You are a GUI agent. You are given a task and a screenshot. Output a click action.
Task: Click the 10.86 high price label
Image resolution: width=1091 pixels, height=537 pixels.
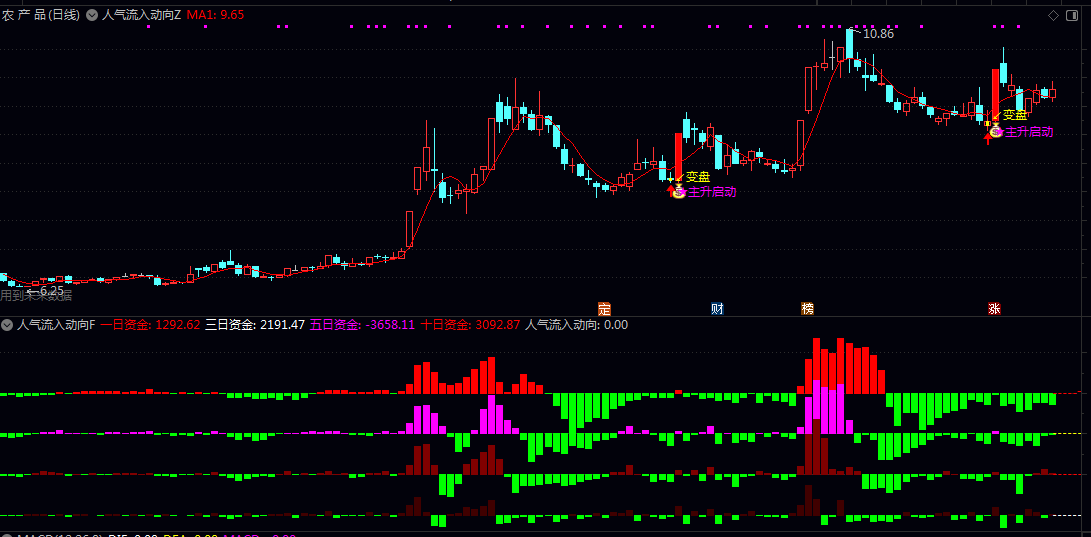878,33
